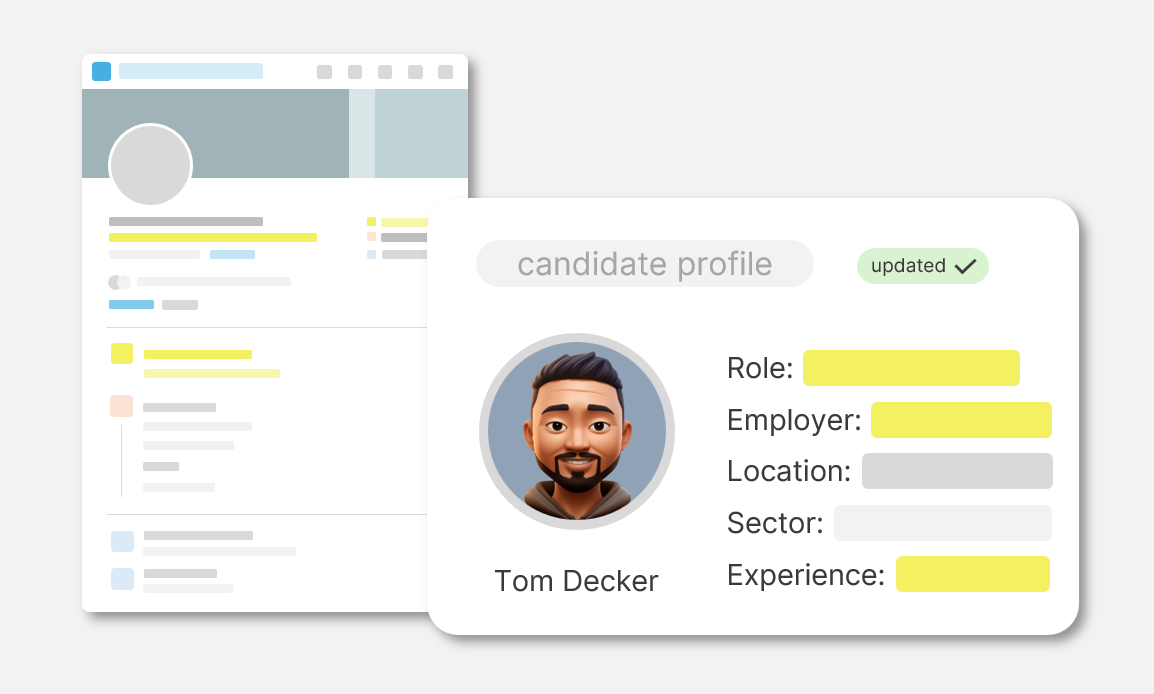Click the blue button below the toggle
The image size is (1154, 694).
click(132, 305)
